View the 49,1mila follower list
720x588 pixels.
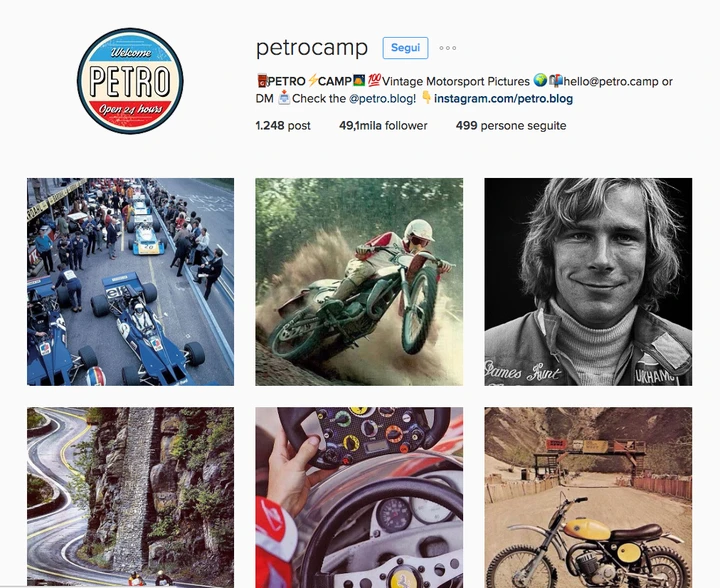coord(383,126)
